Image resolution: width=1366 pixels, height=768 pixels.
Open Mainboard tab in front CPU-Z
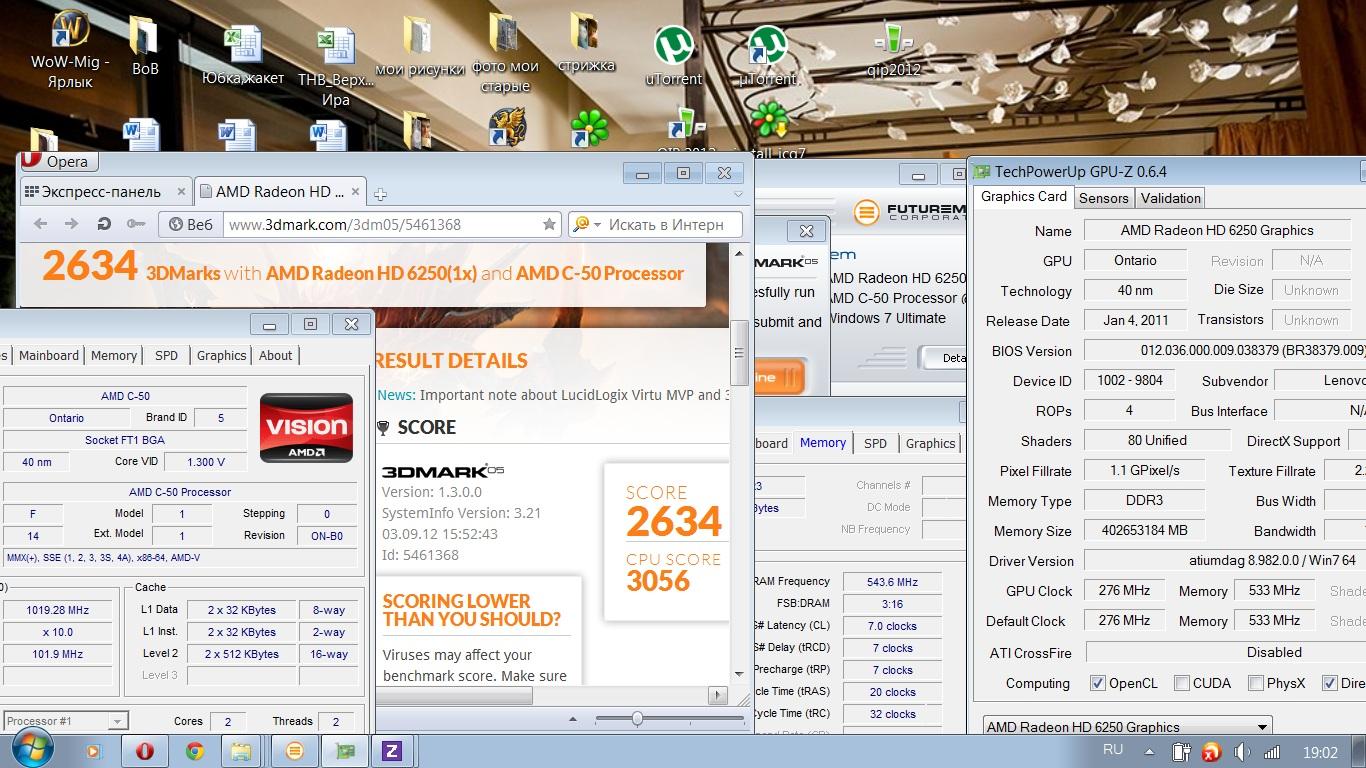tap(49, 355)
